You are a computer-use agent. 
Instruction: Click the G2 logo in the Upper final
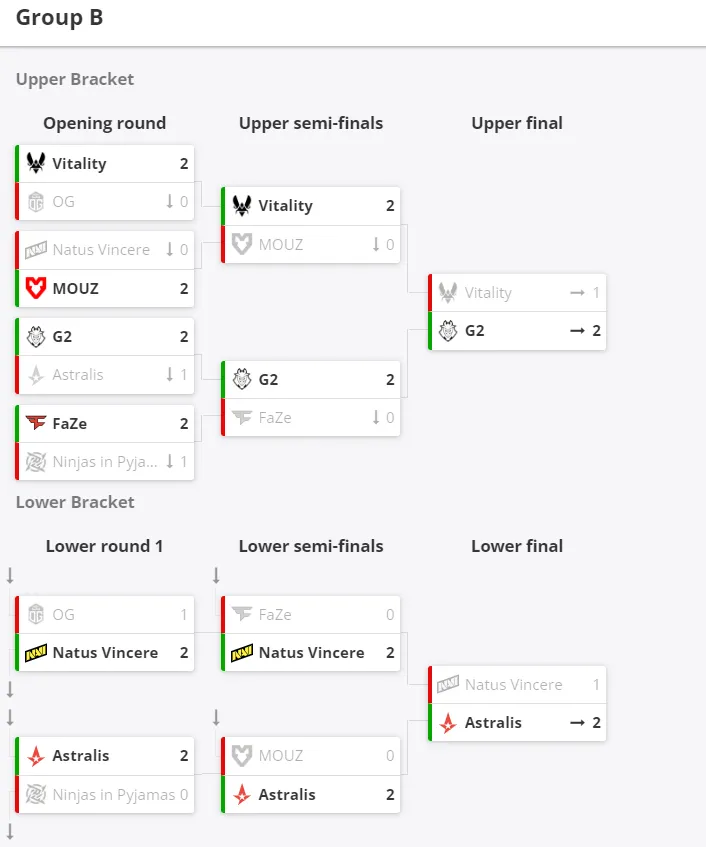click(x=448, y=331)
